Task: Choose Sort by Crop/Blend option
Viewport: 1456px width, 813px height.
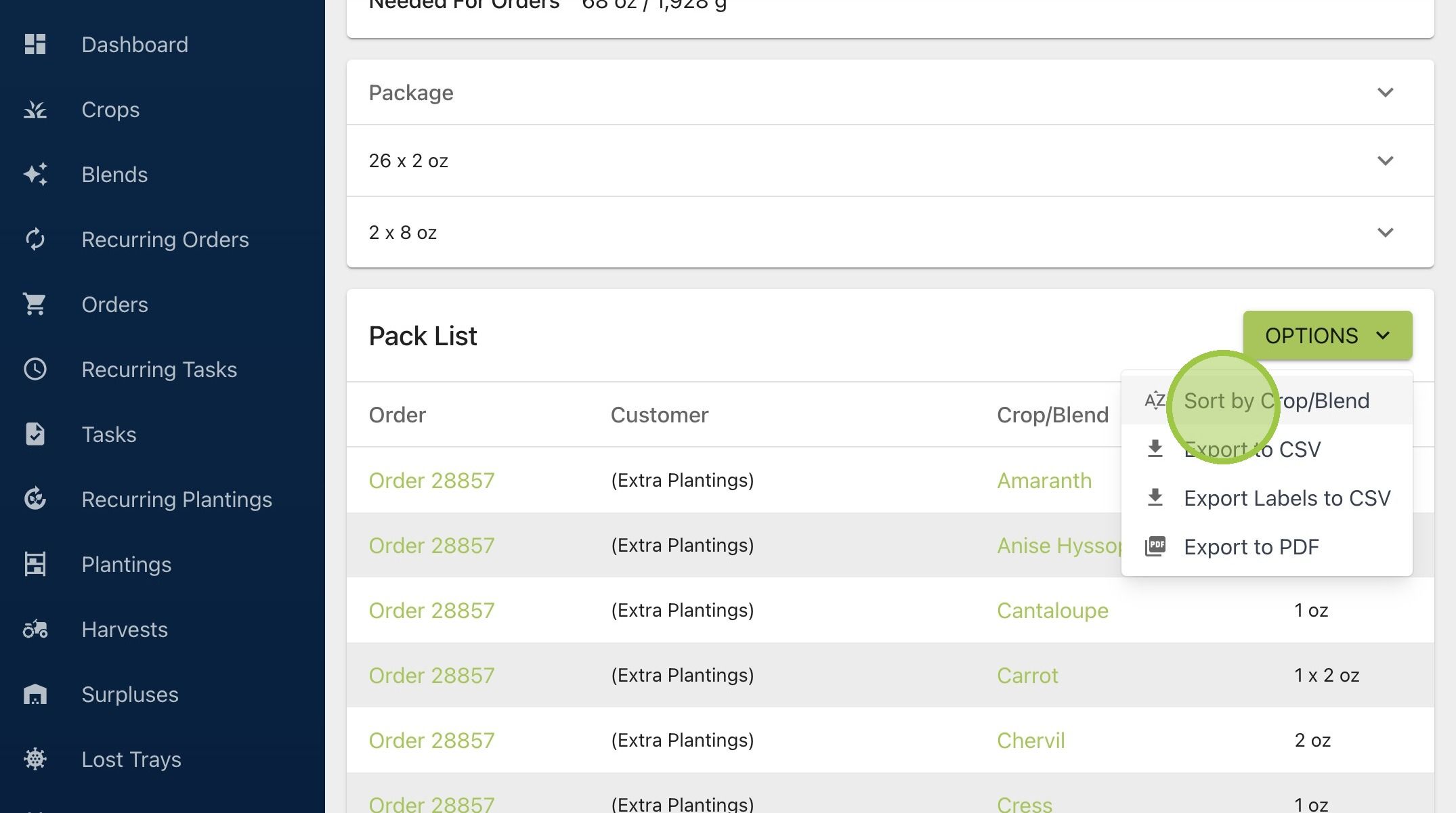Action: pos(1266,401)
